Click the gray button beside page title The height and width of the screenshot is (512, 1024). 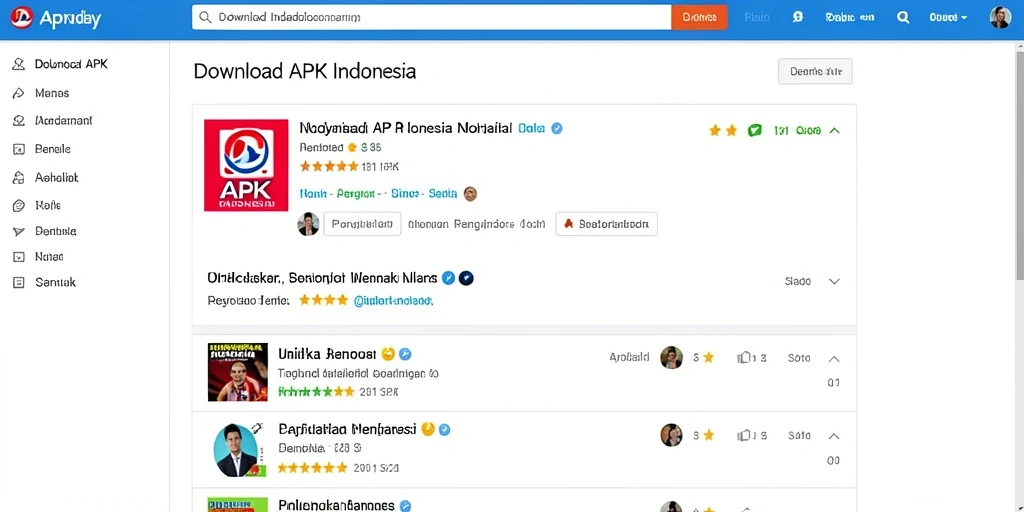tap(815, 71)
